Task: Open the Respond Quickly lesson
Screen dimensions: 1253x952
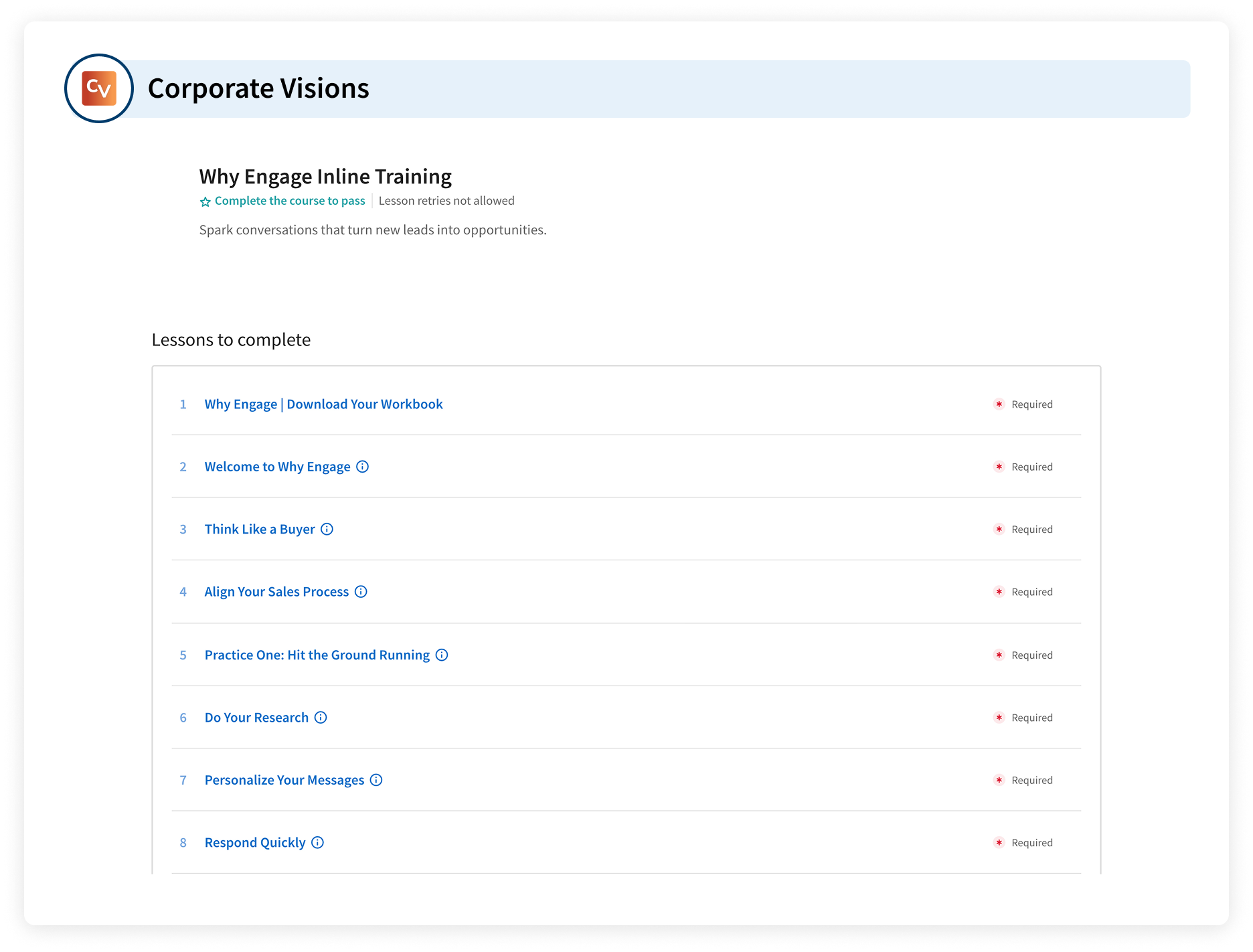Action: [x=254, y=843]
